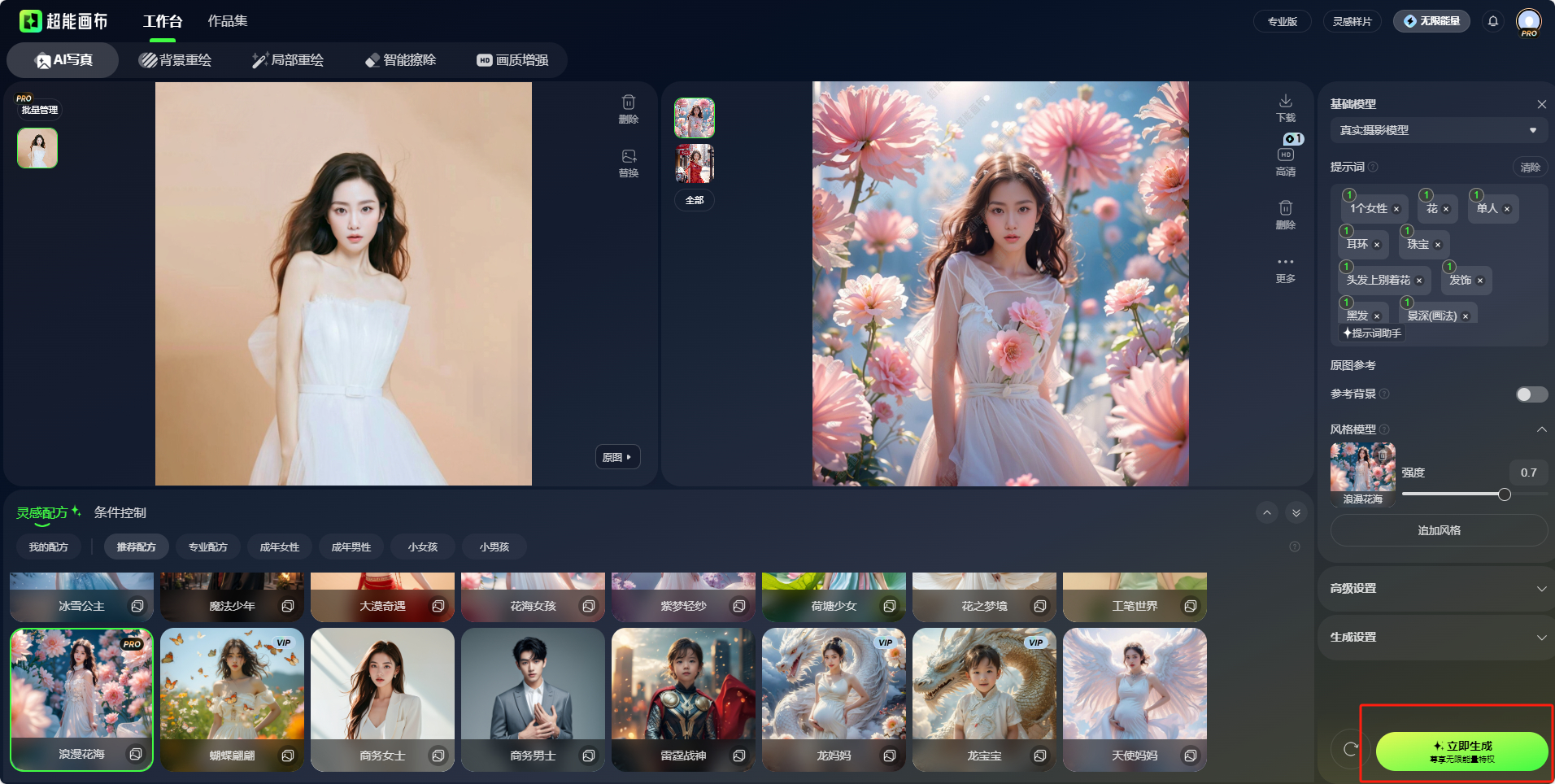The image size is (1555, 784).
Task: Click the 追加风格 button
Action: [x=1438, y=530]
